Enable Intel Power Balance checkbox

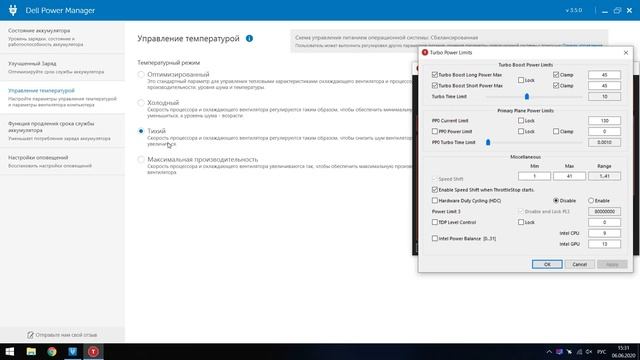(435, 238)
